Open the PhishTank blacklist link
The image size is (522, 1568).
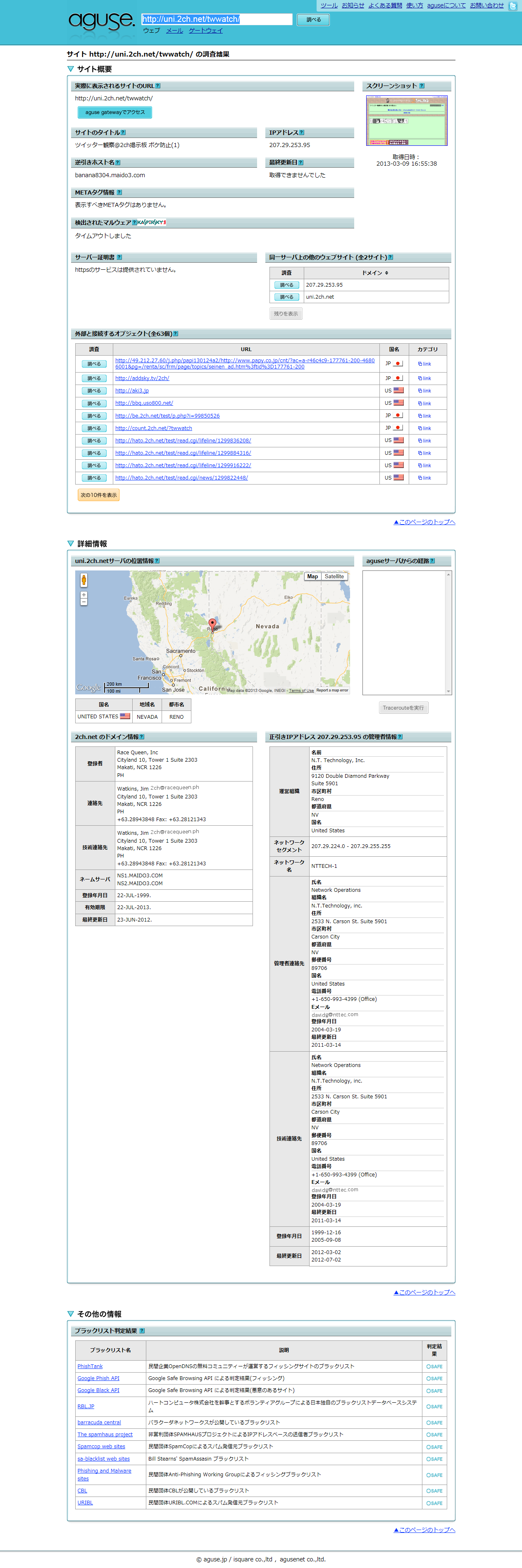point(90,1366)
